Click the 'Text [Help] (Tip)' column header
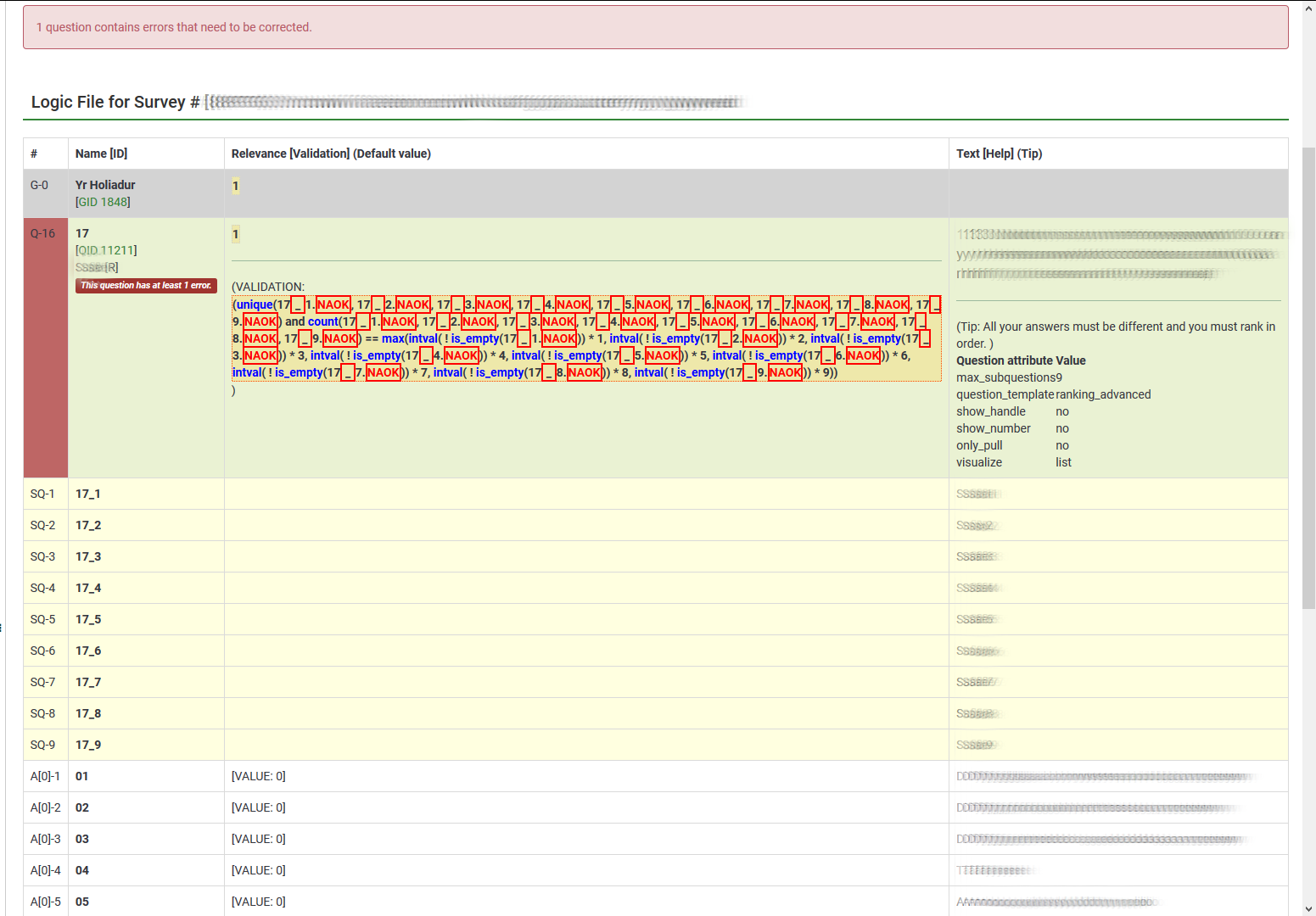Image resolution: width=1316 pixels, height=916 pixels. tap(999, 154)
